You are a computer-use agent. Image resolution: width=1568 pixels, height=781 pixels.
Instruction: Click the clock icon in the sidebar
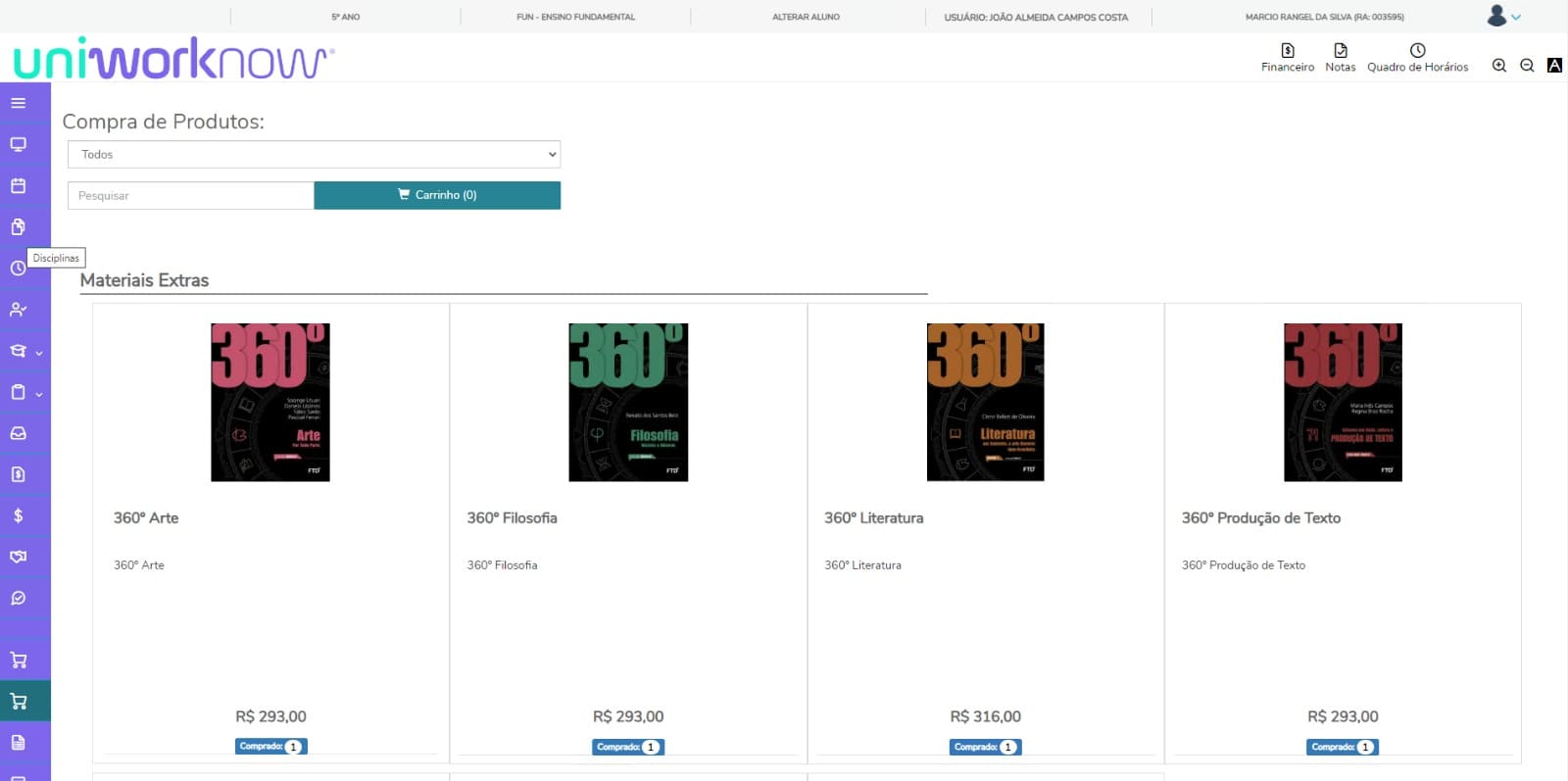(x=18, y=268)
